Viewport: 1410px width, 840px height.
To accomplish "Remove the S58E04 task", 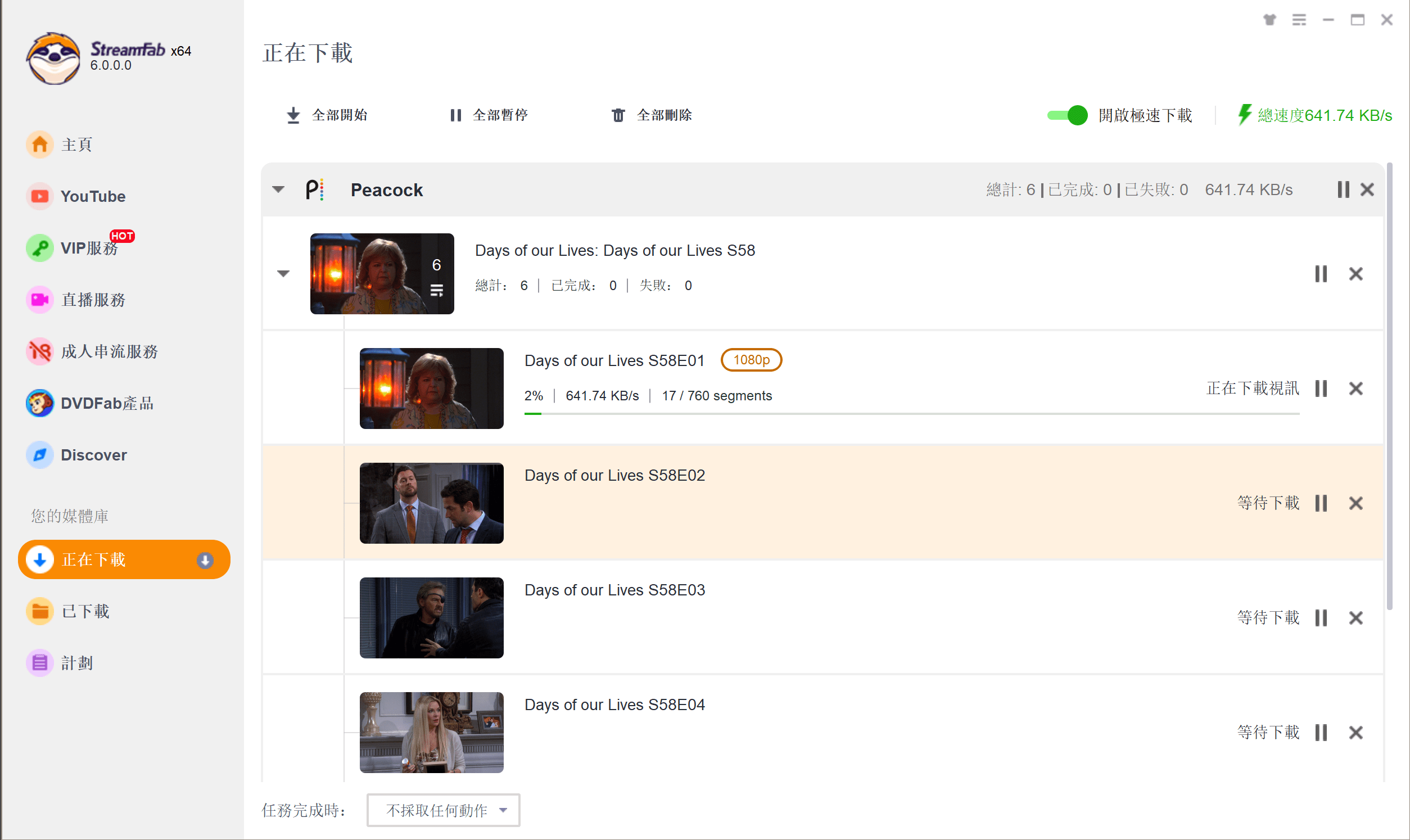I will (x=1355, y=733).
